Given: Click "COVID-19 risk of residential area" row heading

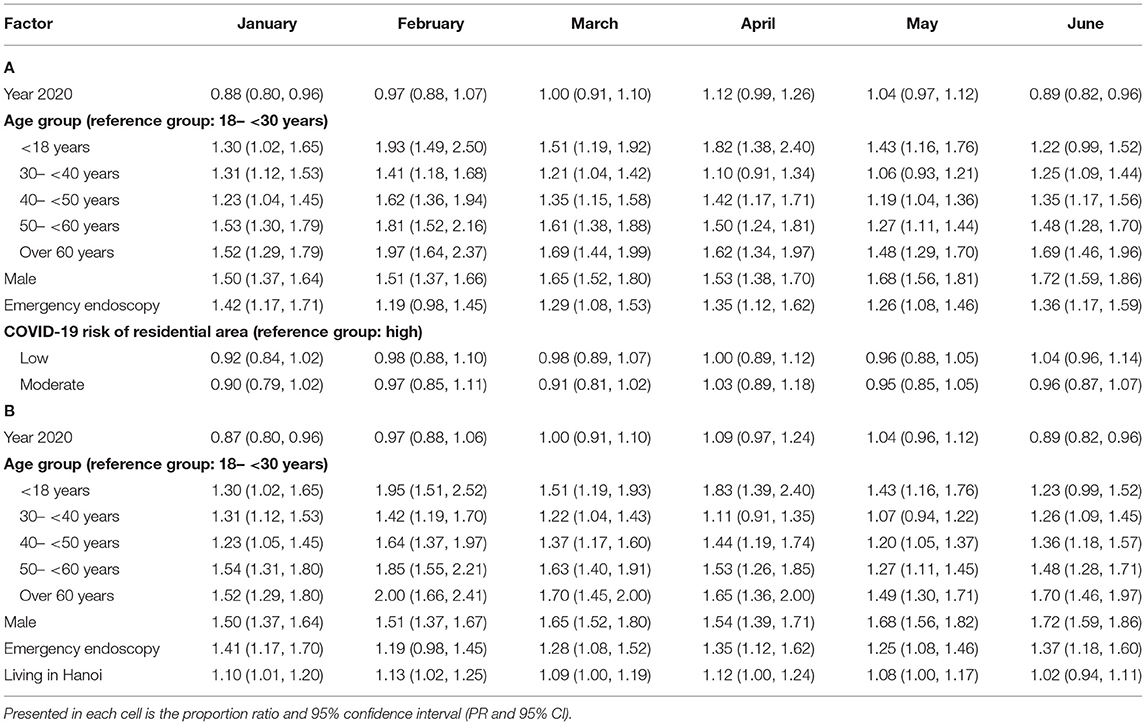Looking at the screenshot, I should click(x=213, y=332).
